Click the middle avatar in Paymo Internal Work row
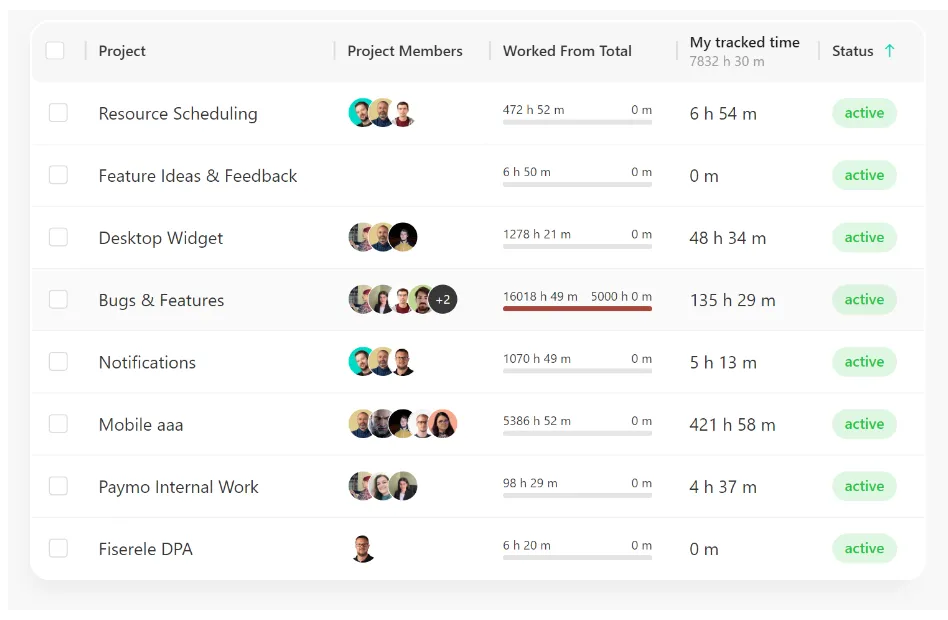Screen dimensions: 948x620 382,486
